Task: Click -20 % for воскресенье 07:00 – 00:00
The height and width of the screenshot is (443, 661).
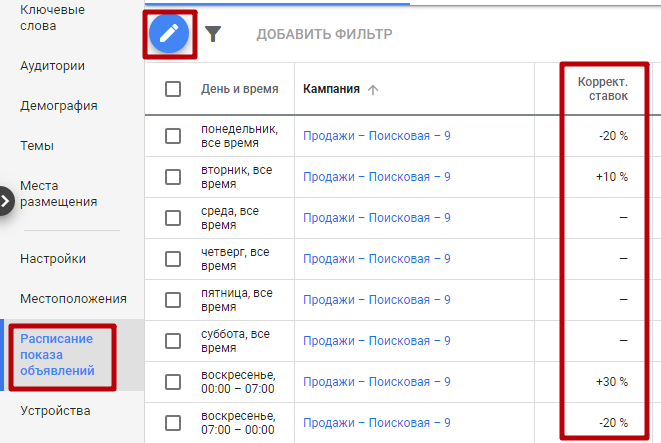Action: [613, 422]
